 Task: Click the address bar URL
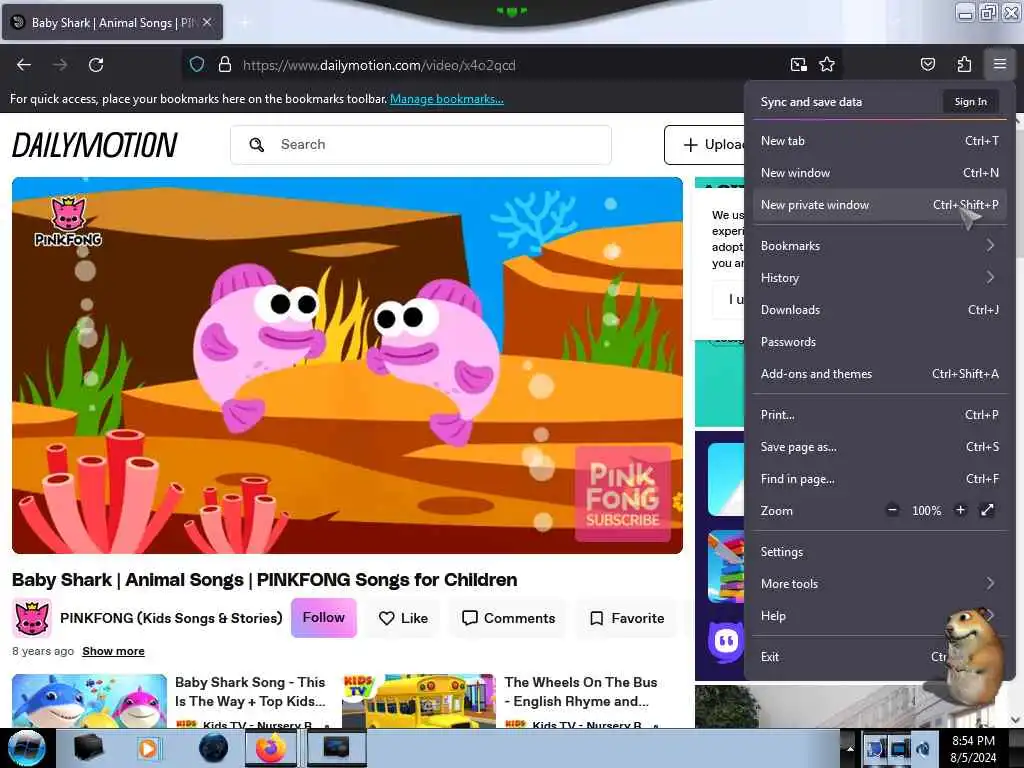tap(379, 65)
